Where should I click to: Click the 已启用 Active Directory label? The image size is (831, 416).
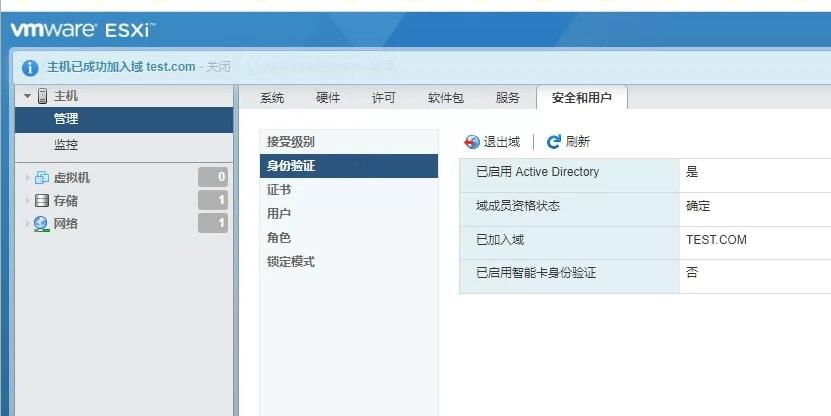coord(537,172)
